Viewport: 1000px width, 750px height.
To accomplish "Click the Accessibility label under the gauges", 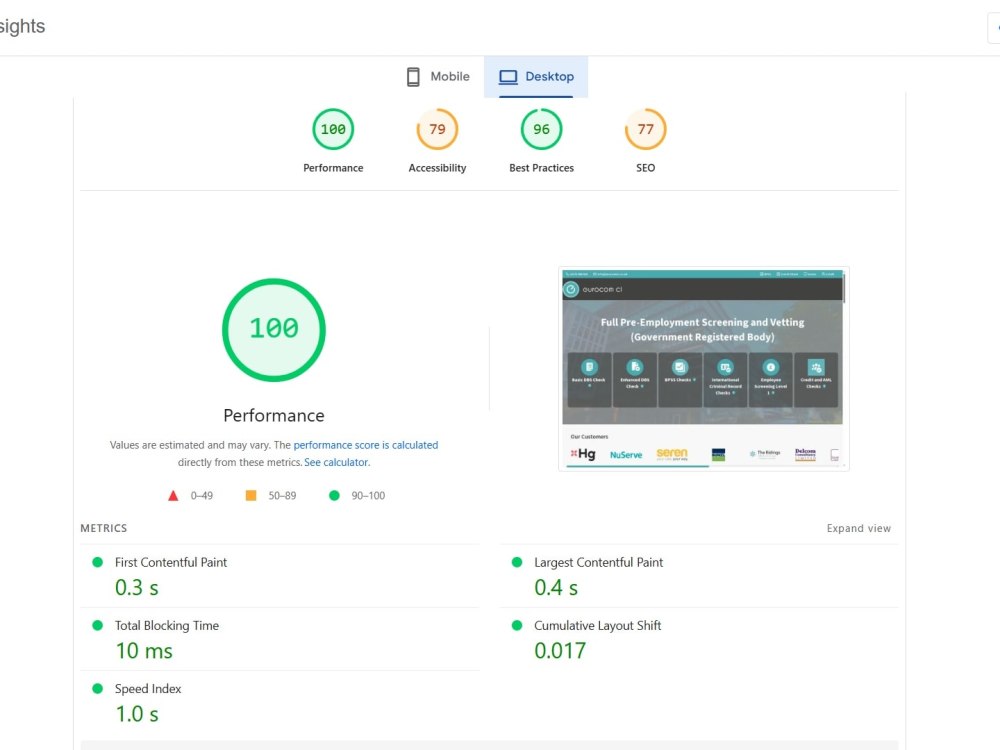I will [x=437, y=168].
